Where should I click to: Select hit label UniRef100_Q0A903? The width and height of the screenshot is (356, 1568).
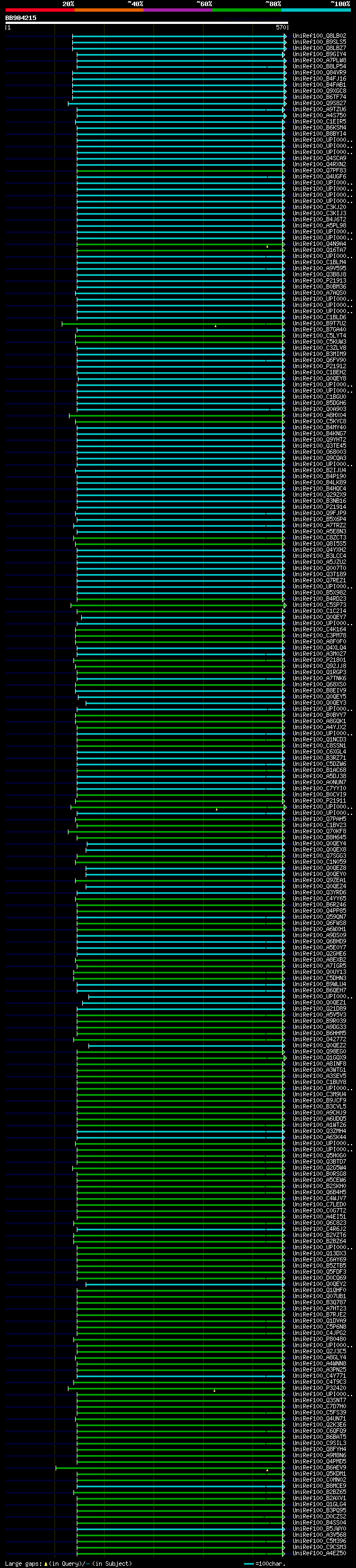(x=319, y=409)
